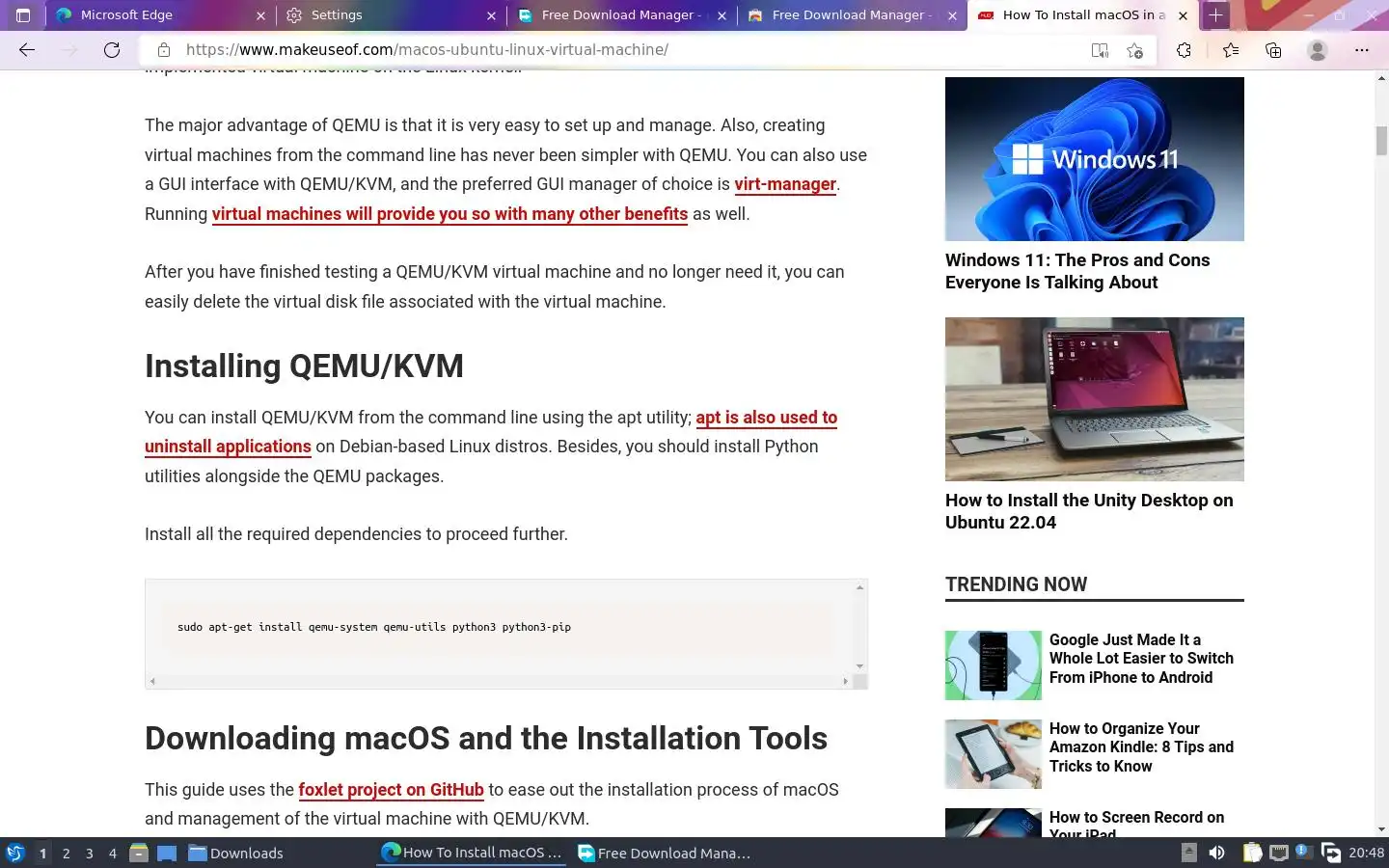Click the show desktop taskbar icon
Screen dimensions: 1389x868
point(167,853)
